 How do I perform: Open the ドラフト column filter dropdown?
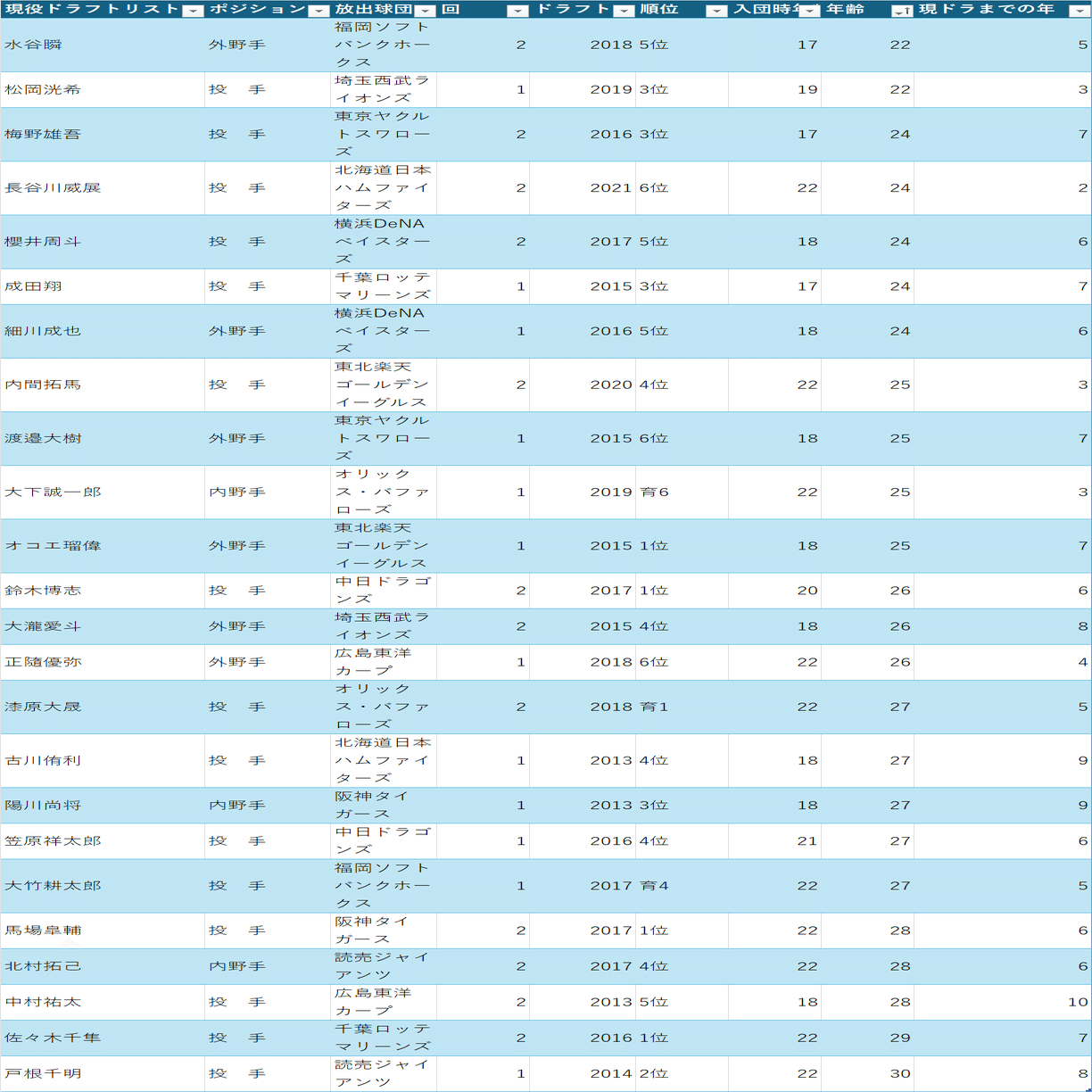[x=624, y=11]
